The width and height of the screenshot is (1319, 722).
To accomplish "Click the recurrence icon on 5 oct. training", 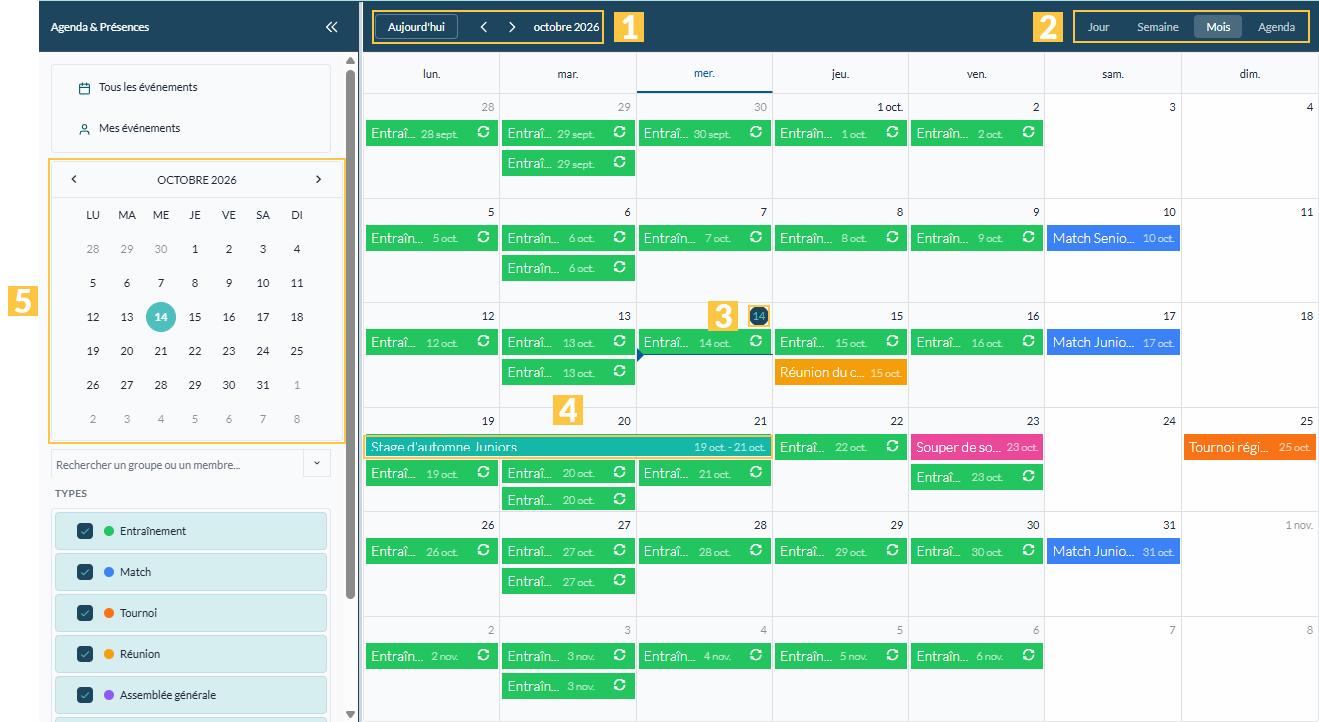I will tap(483, 238).
